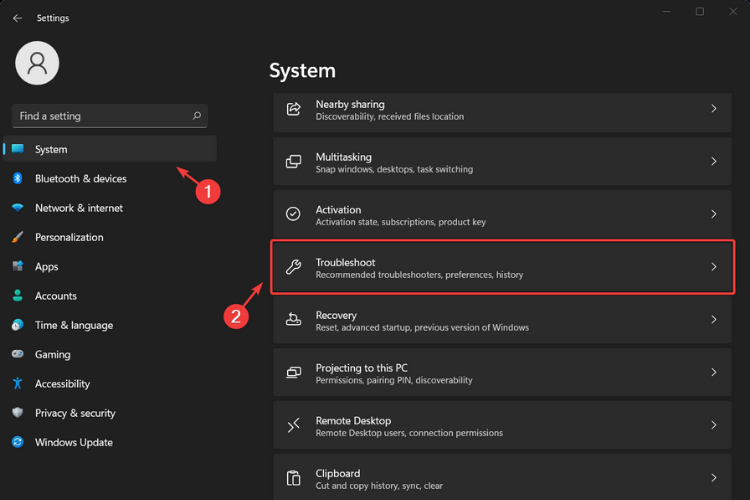Click the Accounts person icon
The height and width of the screenshot is (500, 750).
[x=18, y=295]
